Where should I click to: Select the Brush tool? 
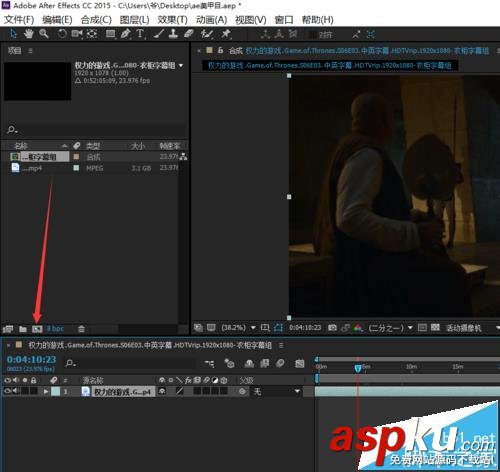[159, 34]
